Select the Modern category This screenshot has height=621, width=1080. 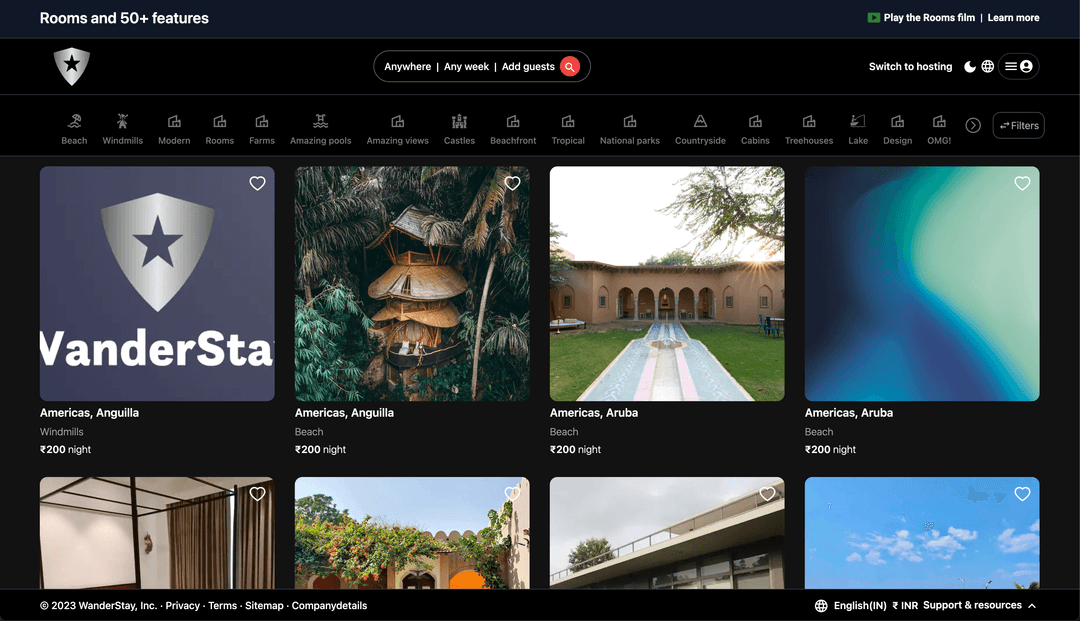pos(174,129)
